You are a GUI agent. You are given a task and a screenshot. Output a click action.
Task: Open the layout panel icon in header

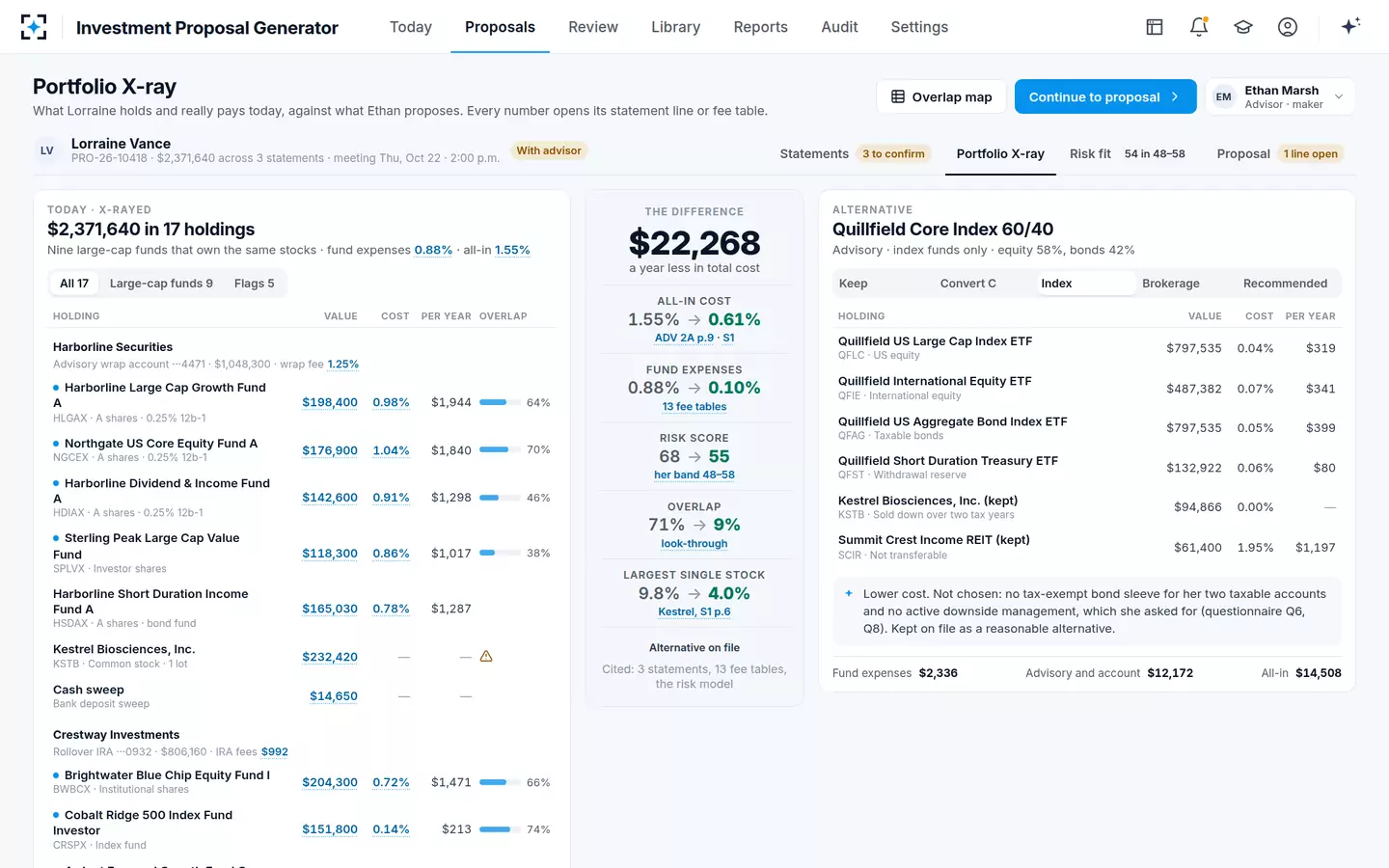(x=1155, y=27)
